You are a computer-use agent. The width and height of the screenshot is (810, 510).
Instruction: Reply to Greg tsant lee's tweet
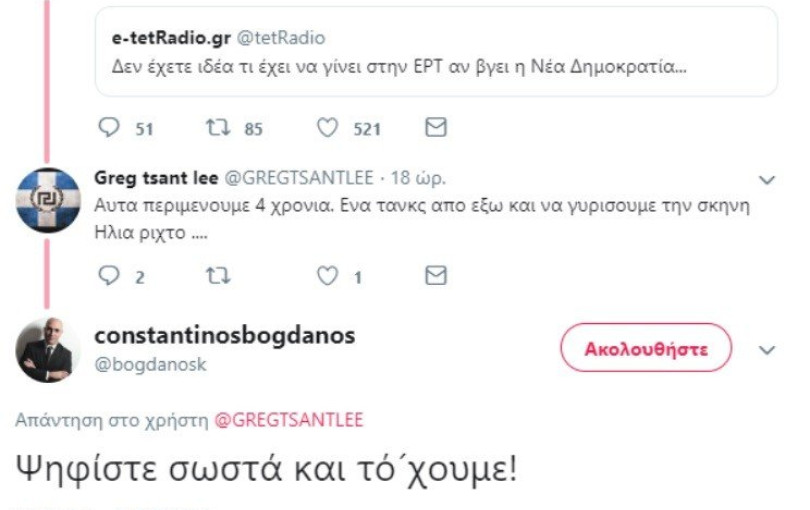click(109, 276)
